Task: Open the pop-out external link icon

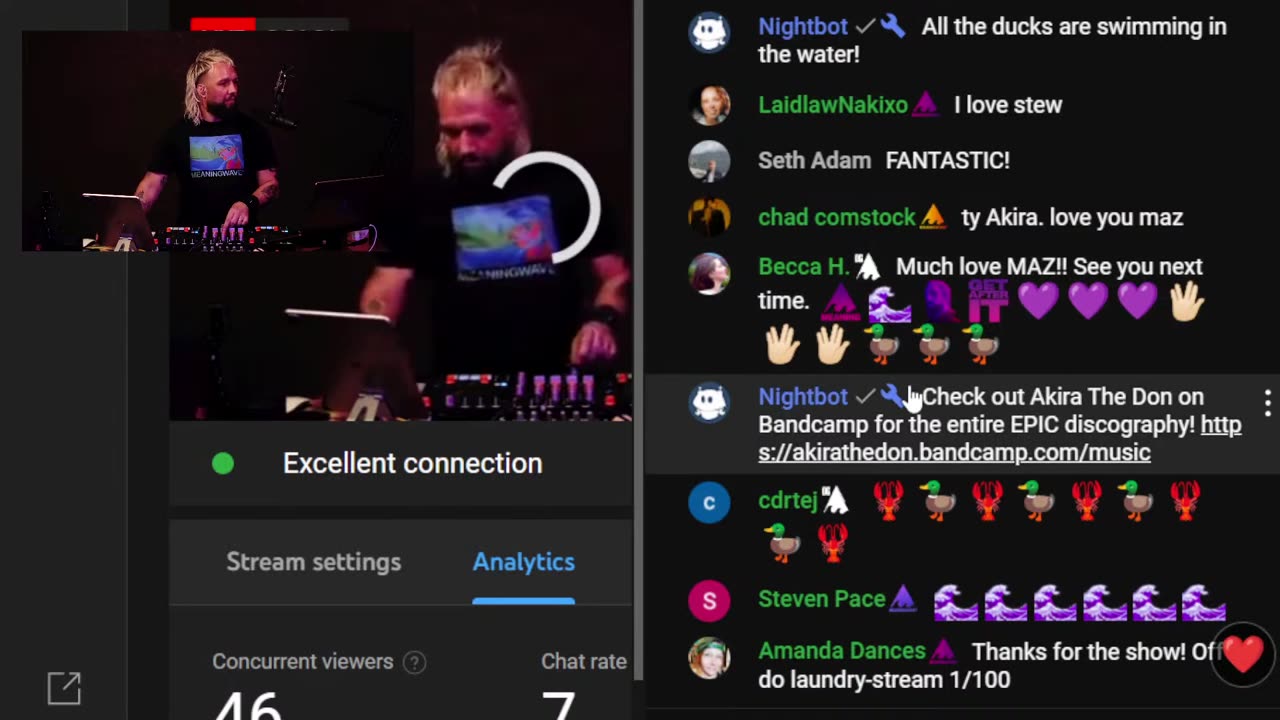Action: (64, 688)
